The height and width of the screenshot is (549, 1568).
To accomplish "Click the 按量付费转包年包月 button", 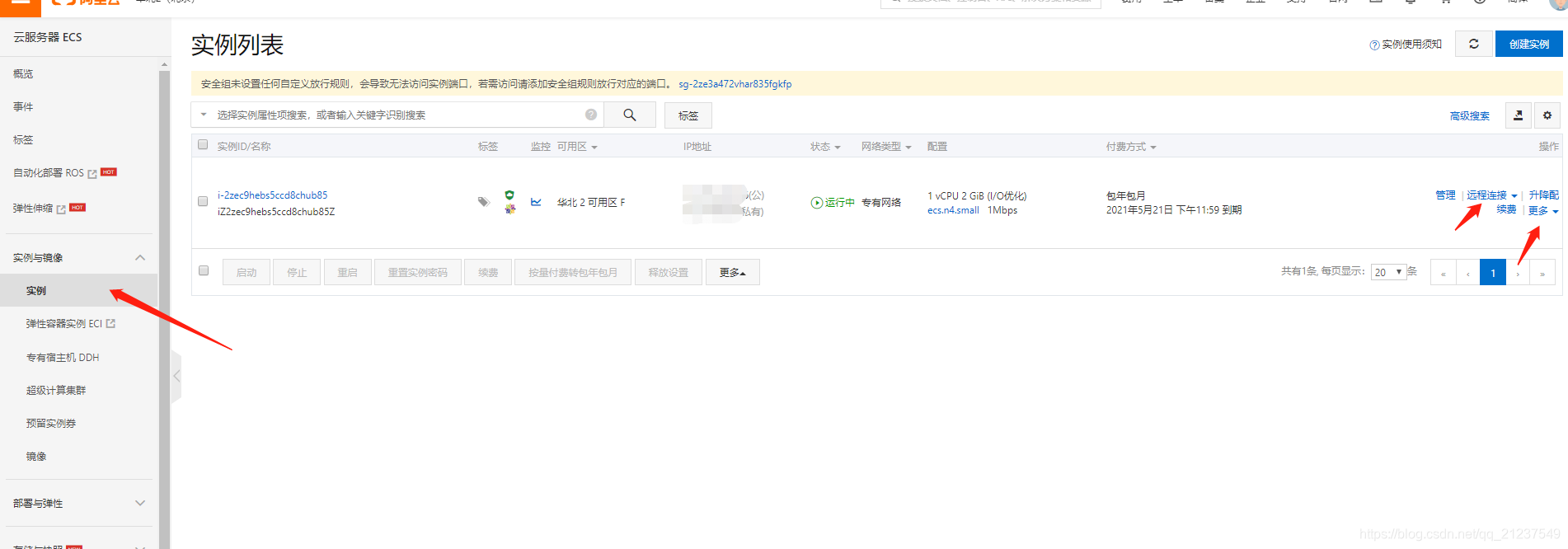I will pyautogui.click(x=573, y=272).
